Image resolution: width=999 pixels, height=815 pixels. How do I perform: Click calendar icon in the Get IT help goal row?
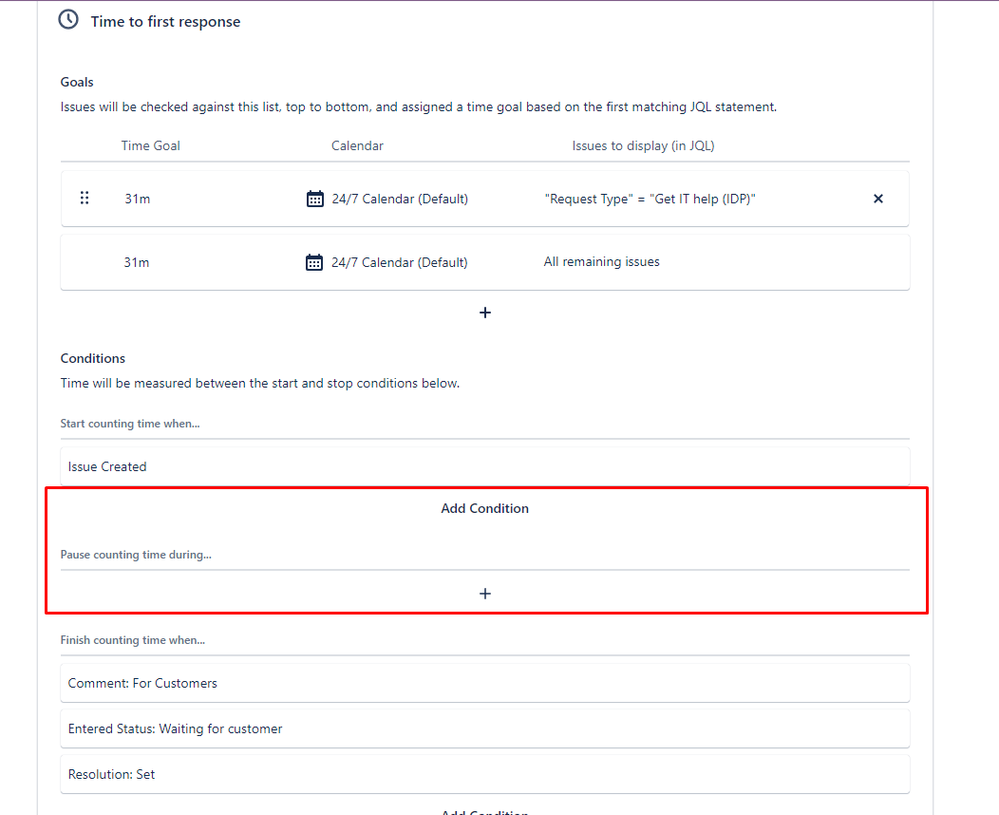[x=315, y=199]
